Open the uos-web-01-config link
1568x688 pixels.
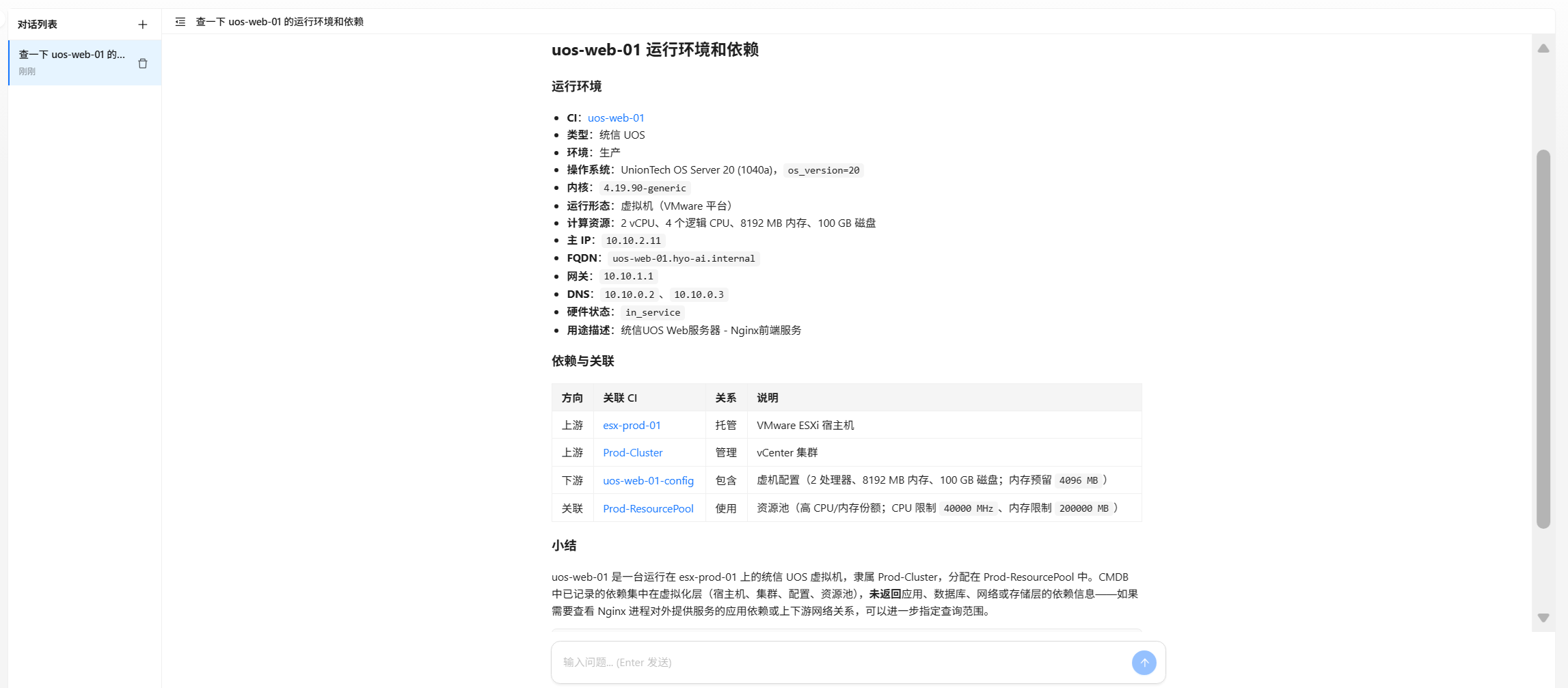648,480
